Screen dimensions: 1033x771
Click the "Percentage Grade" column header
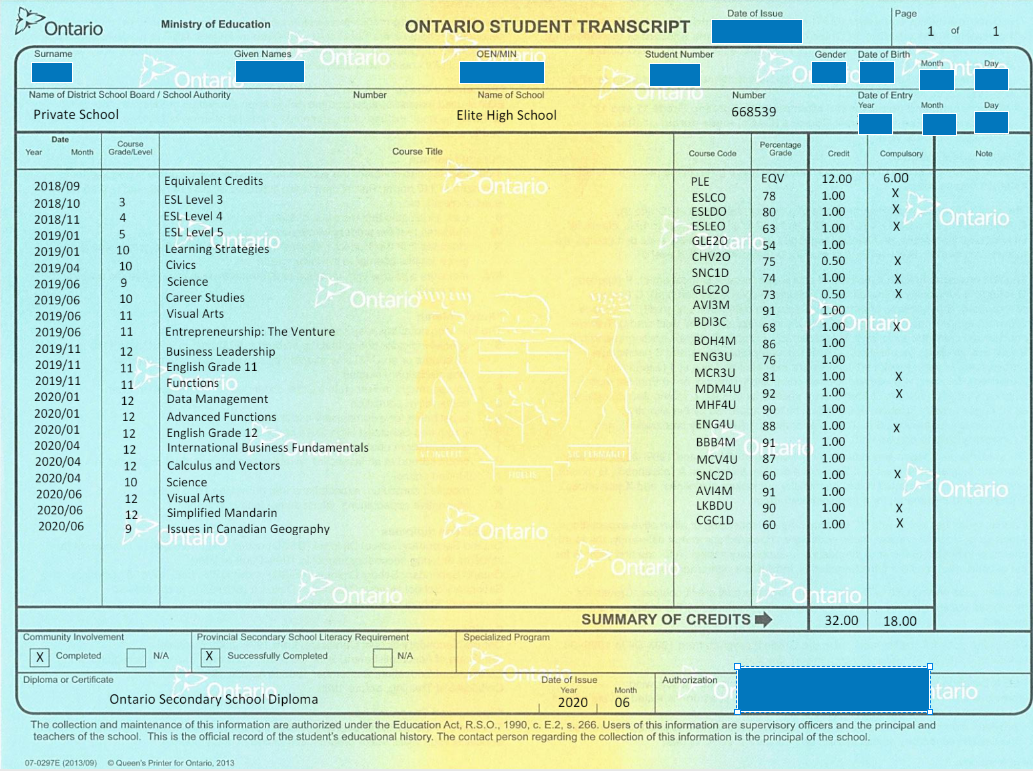[780, 149]
